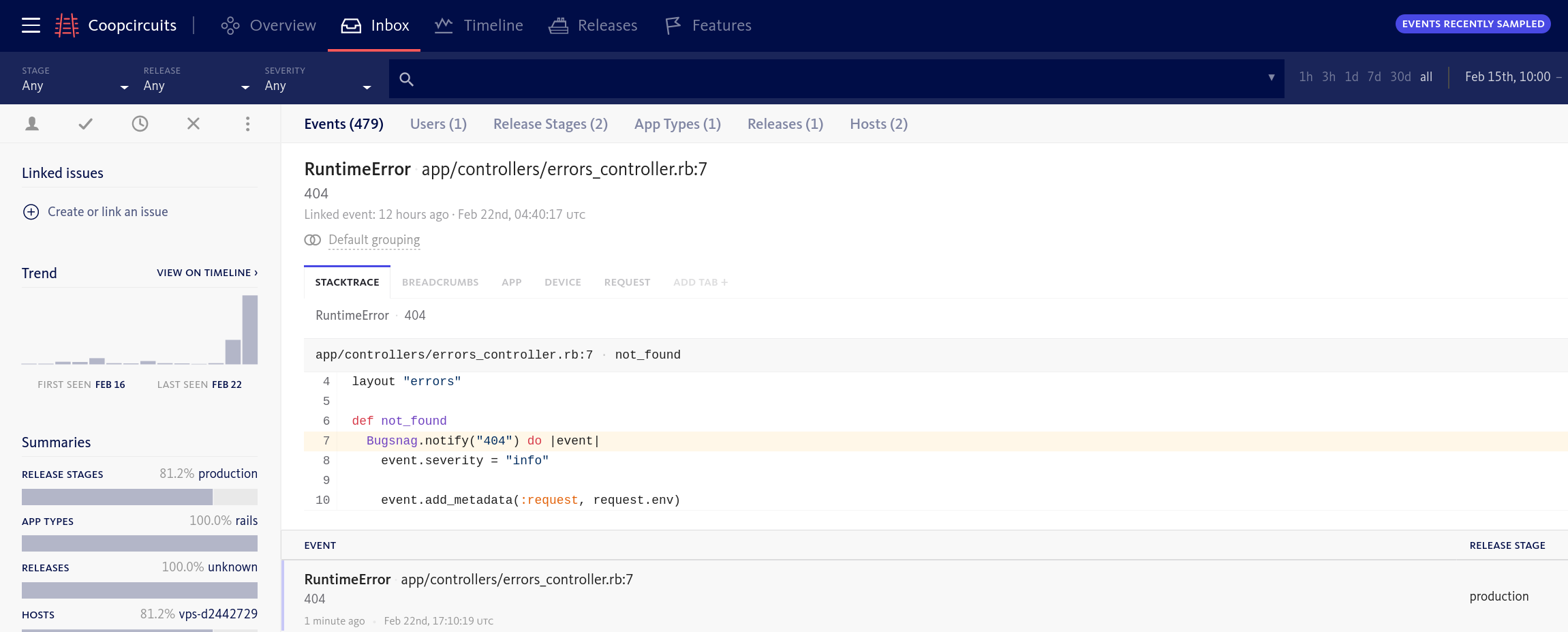Expand the search filters dropdown arrow

[1270, 78]
